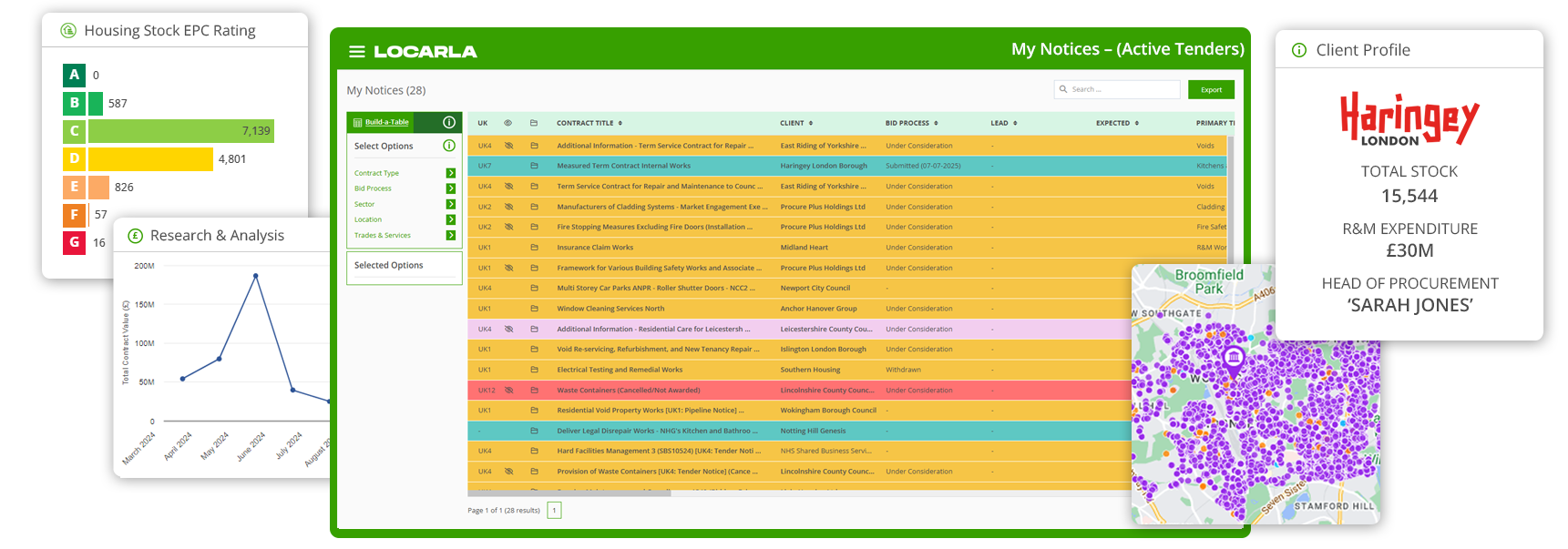Click the Locarla logo
1568x549 pixels.
(425, 52)
